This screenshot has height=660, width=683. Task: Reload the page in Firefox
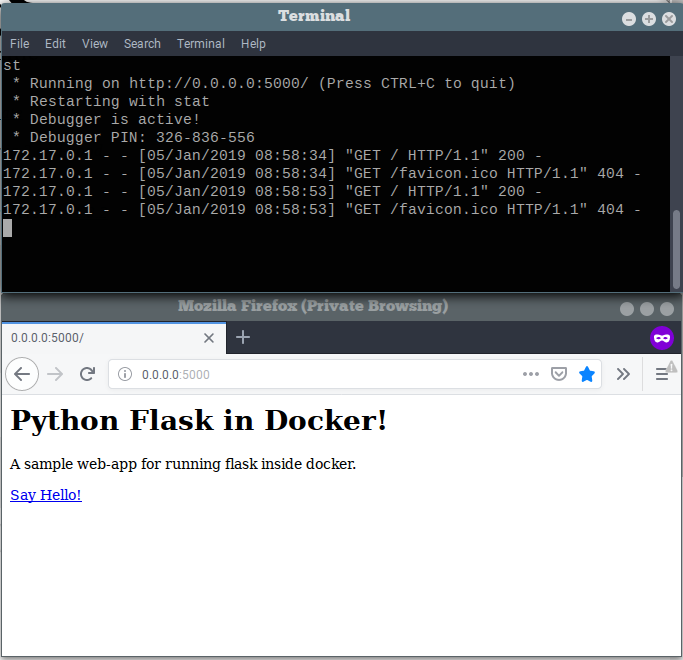click(x=88, y=374)
